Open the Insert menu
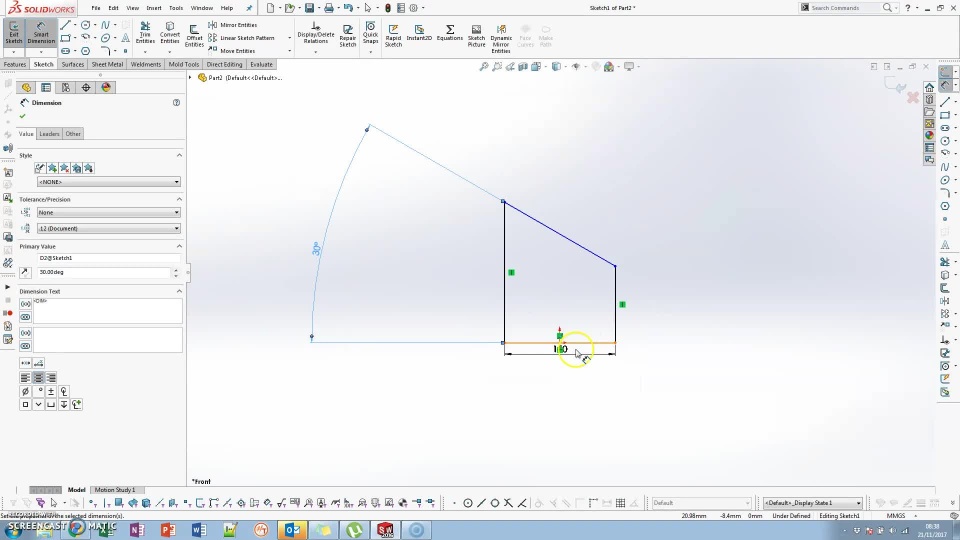The image size is (960, 540). tap(154, 8)
